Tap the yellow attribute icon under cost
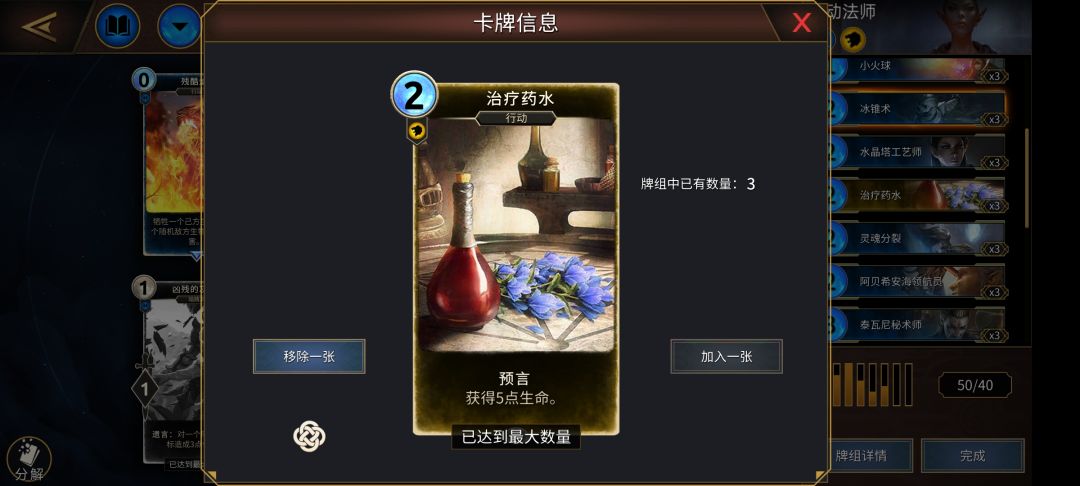Image resolution: width=1080 pixels, height=486 pixels. pyautogui.click(x=417, y=131)
